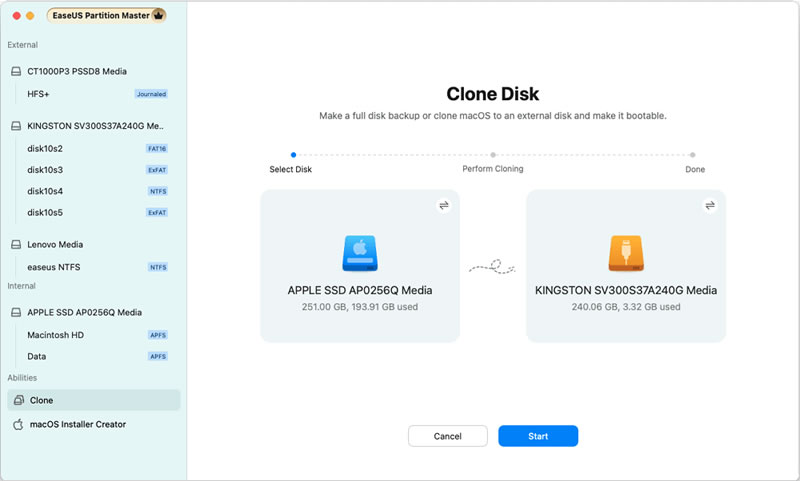Click the drive icon beside CT1000P3 PSSD8 Media
800x481 pixels.
[16, 71]
